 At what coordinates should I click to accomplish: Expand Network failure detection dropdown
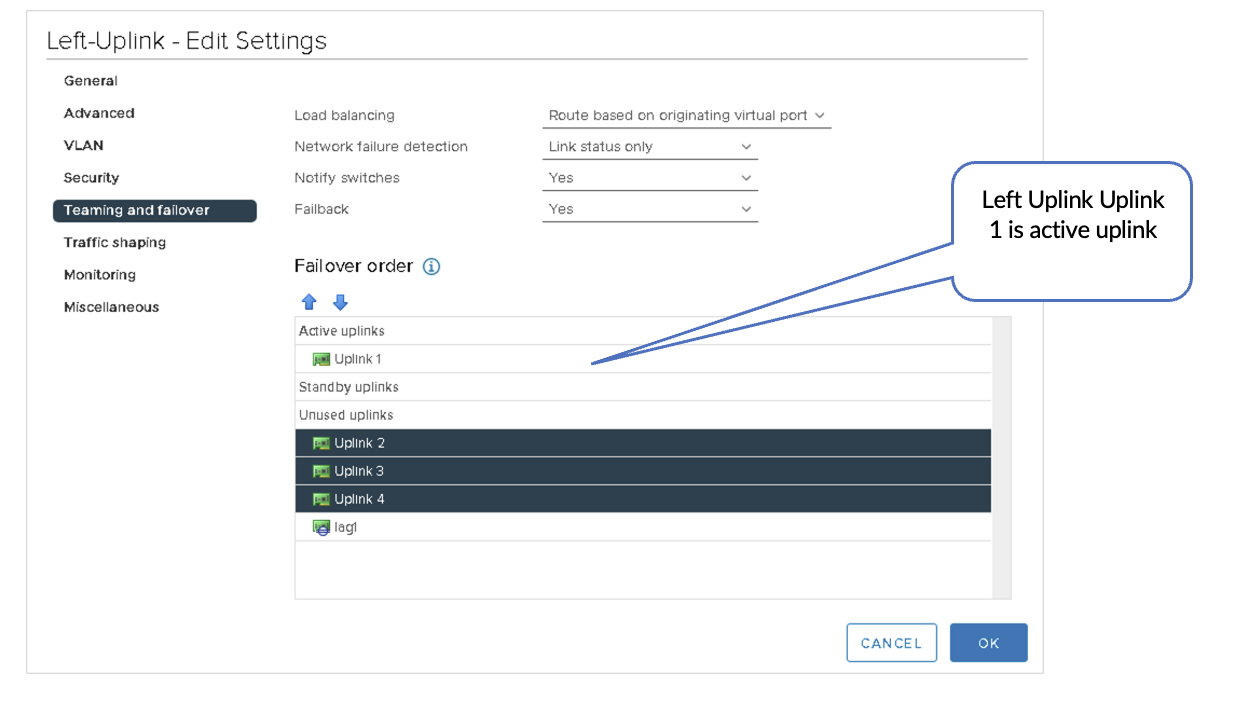(x=649, y=147)
